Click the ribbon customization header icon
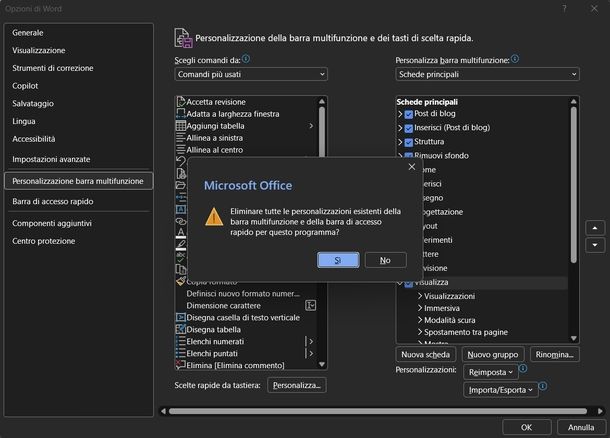 tap(183, 38)
